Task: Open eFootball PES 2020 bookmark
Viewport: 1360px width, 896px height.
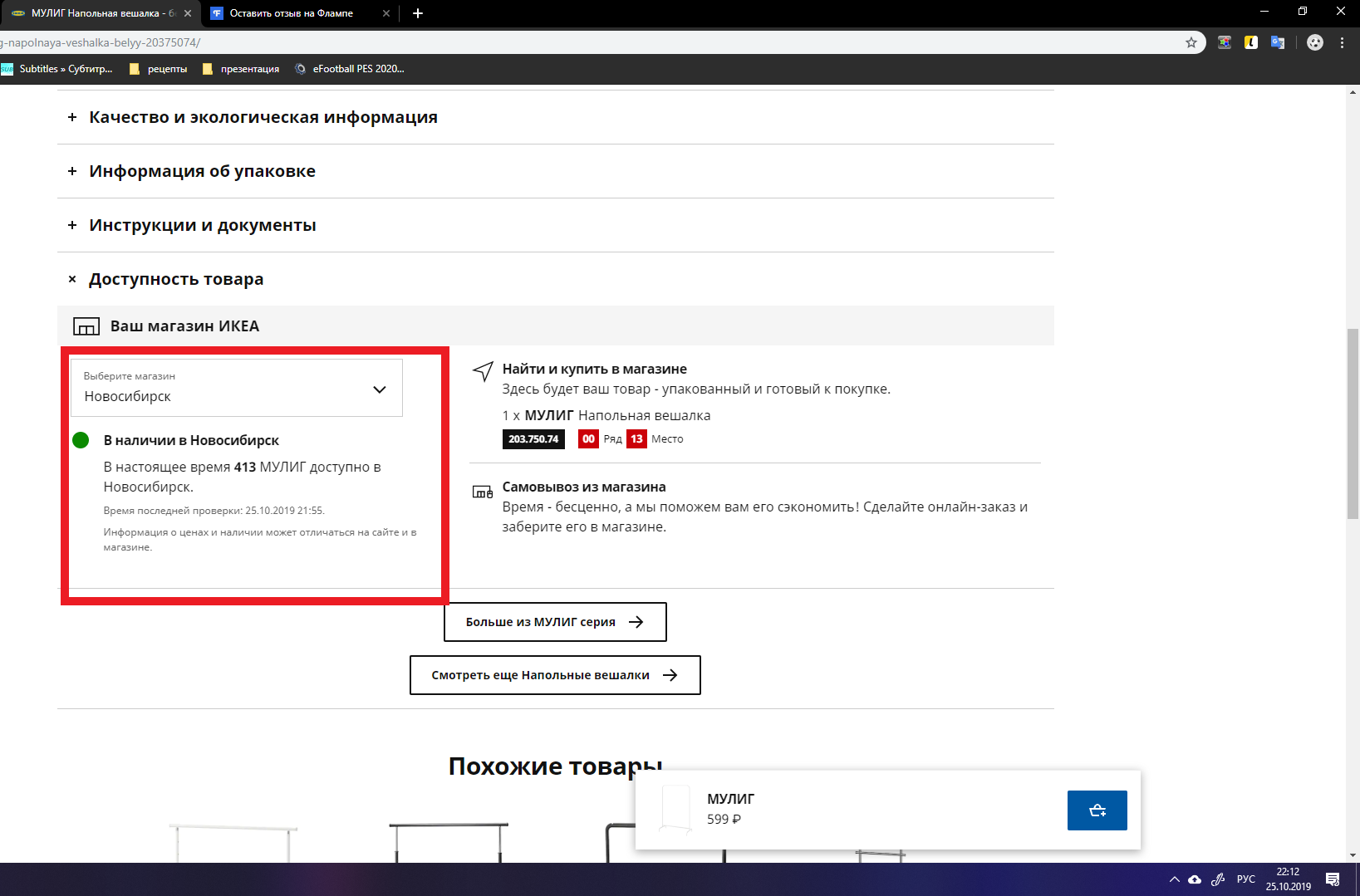Action: click(350, 69)
